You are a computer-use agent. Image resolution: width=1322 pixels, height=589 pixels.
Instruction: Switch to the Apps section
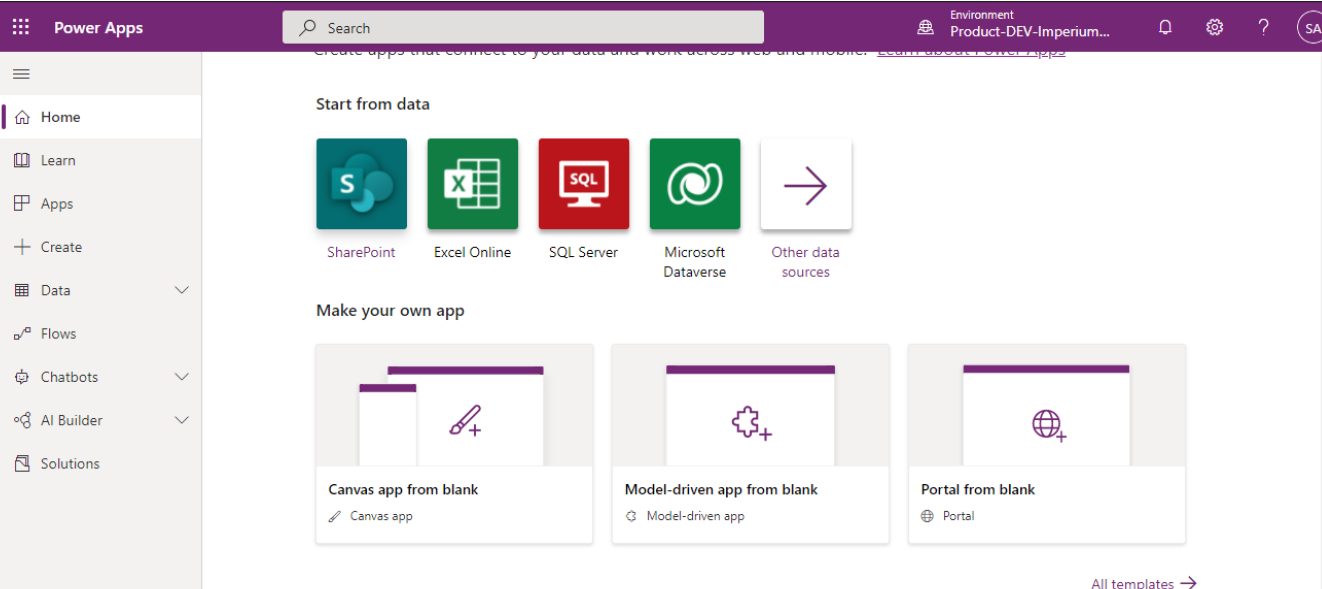click(55, 203)
